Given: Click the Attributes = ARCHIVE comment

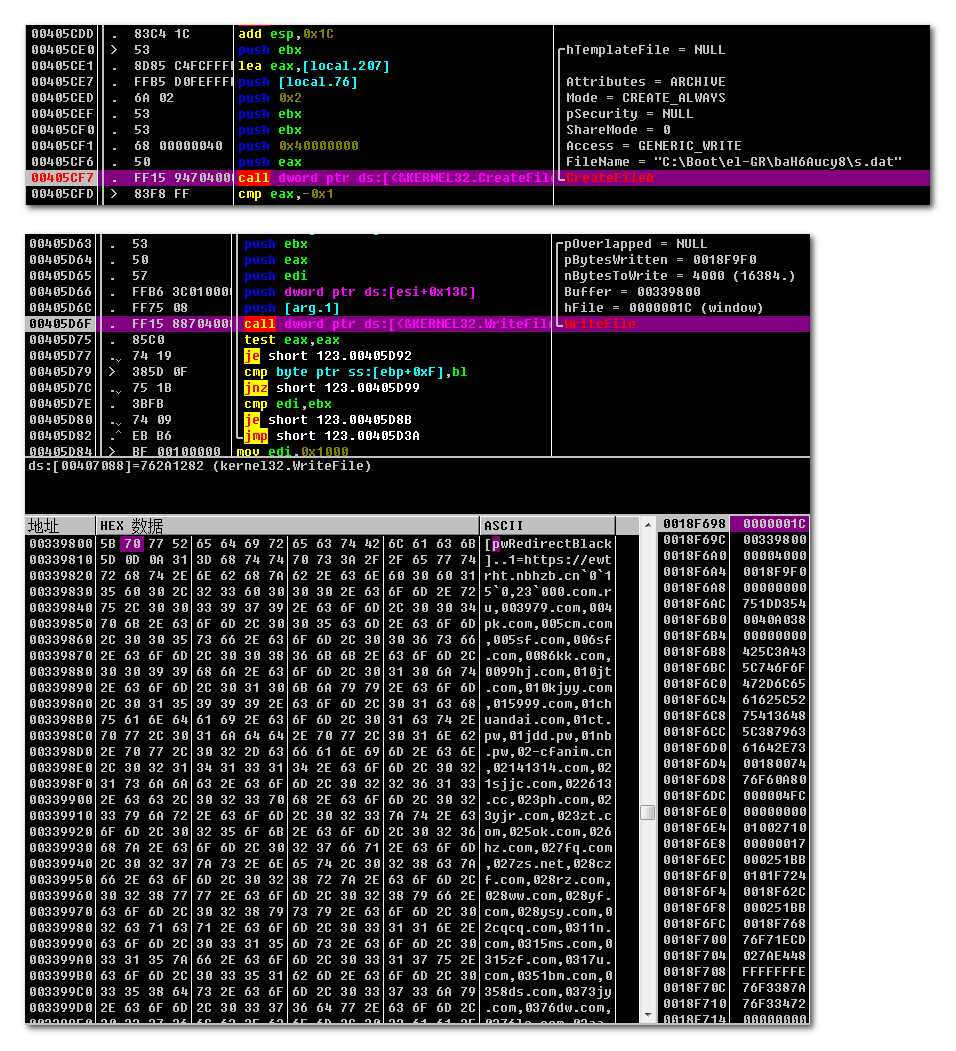Looking at the screenshot, I should point(645,82).
